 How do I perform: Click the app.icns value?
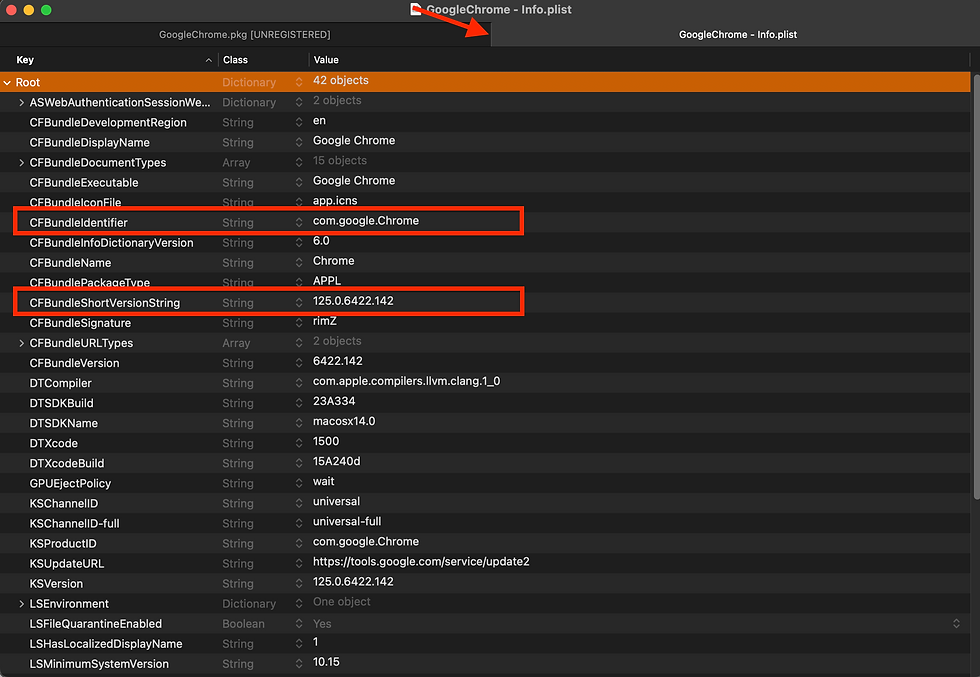click(335, 201)
